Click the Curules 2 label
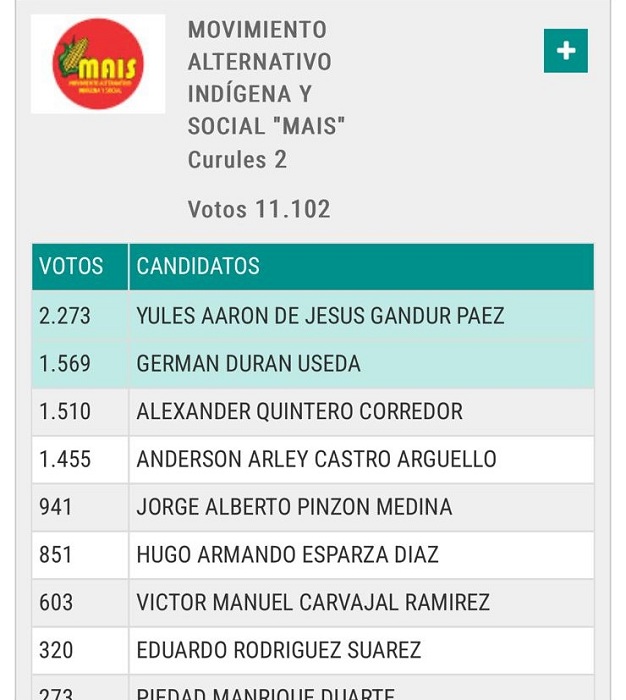Image resolution: width=626 pixels, height=700 pixels. 237,160
